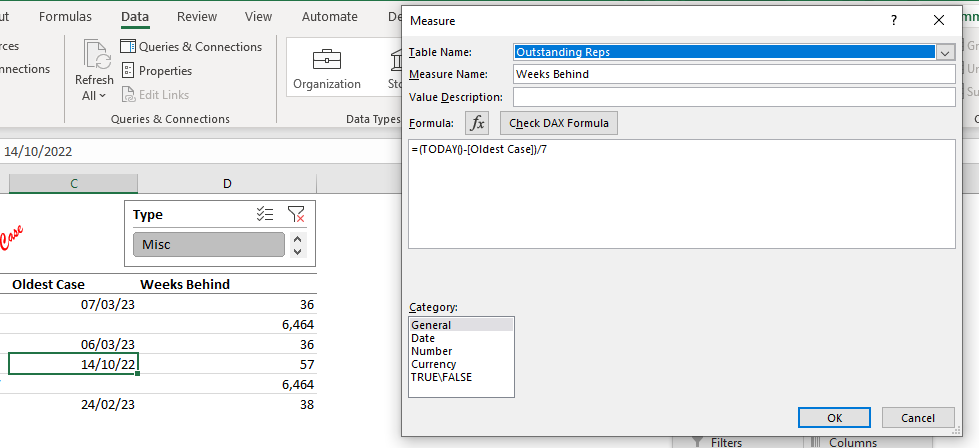Go to the View ribbon tab
Image resolution: width=979 pixels, height=448 pixels.
tap(258, 17)
